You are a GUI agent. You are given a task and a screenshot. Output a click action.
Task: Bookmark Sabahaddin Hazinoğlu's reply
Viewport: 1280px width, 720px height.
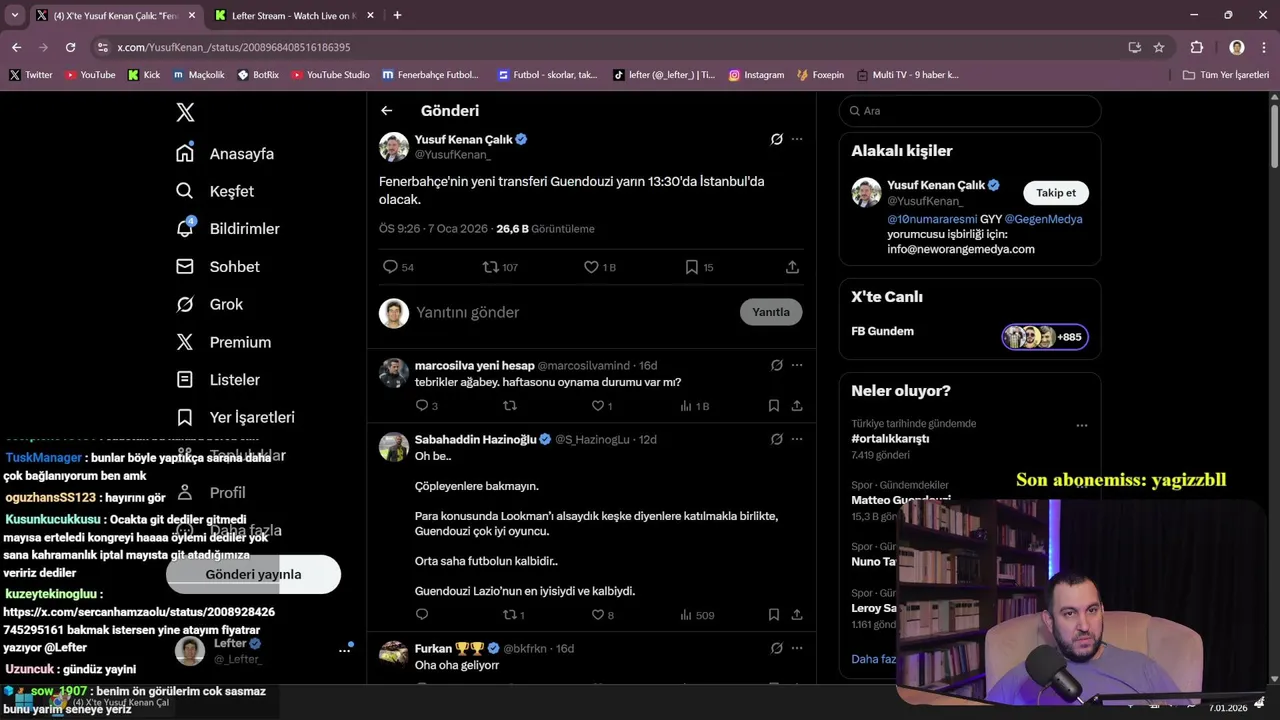[x=774, y=615]
